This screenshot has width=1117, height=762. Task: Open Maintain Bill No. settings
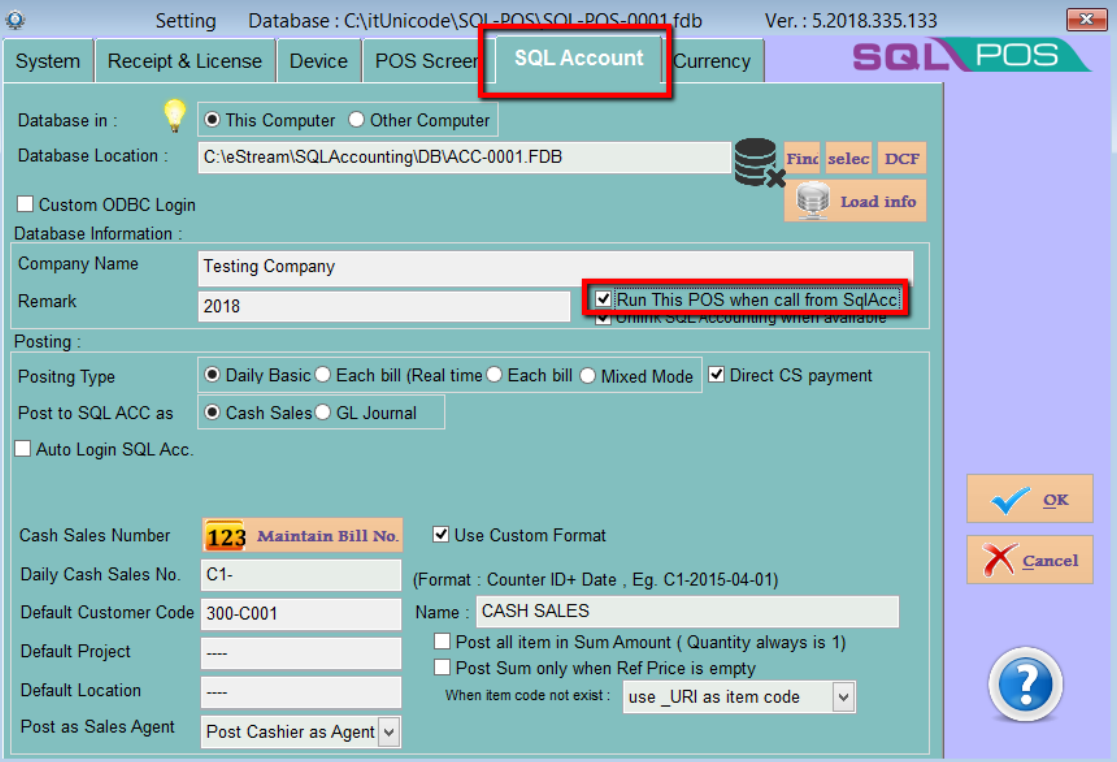tap(302, 536)
